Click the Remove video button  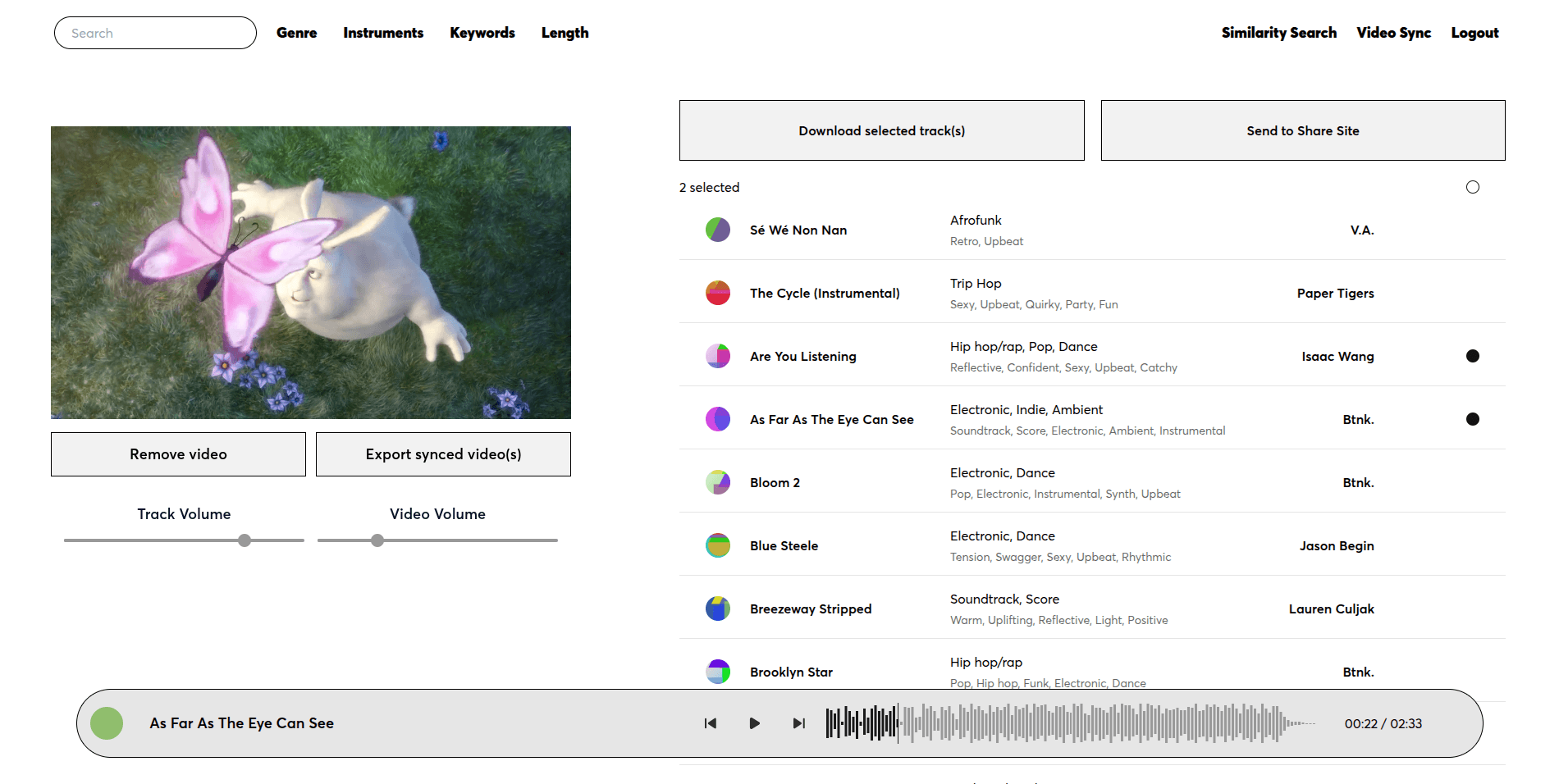click(178, 454)
